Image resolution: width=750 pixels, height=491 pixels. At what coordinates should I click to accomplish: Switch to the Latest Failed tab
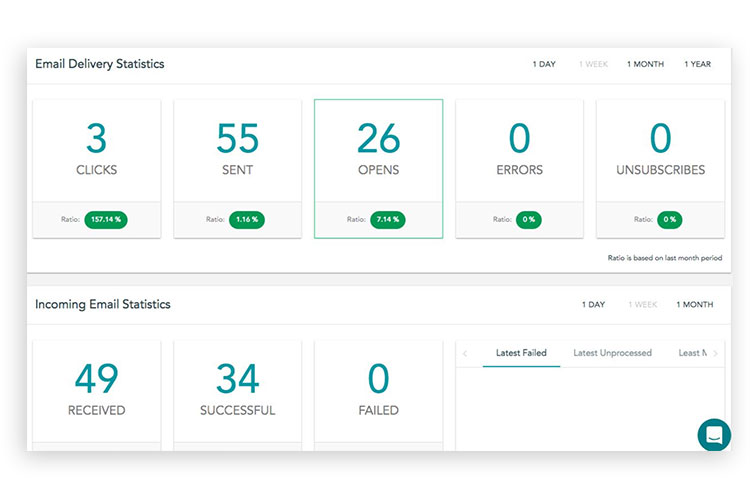coord(521,353)
